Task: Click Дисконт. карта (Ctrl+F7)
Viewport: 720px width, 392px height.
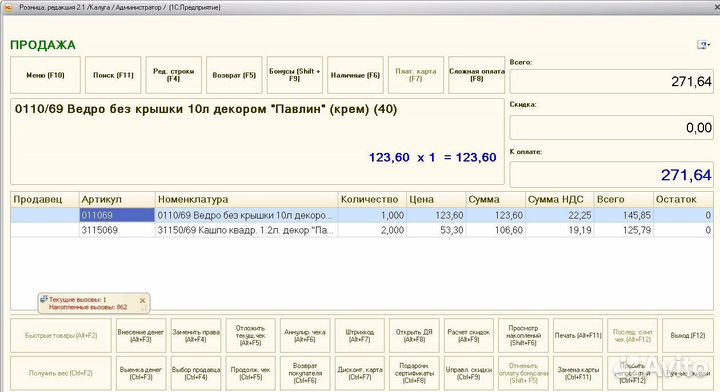Action: 360,373
